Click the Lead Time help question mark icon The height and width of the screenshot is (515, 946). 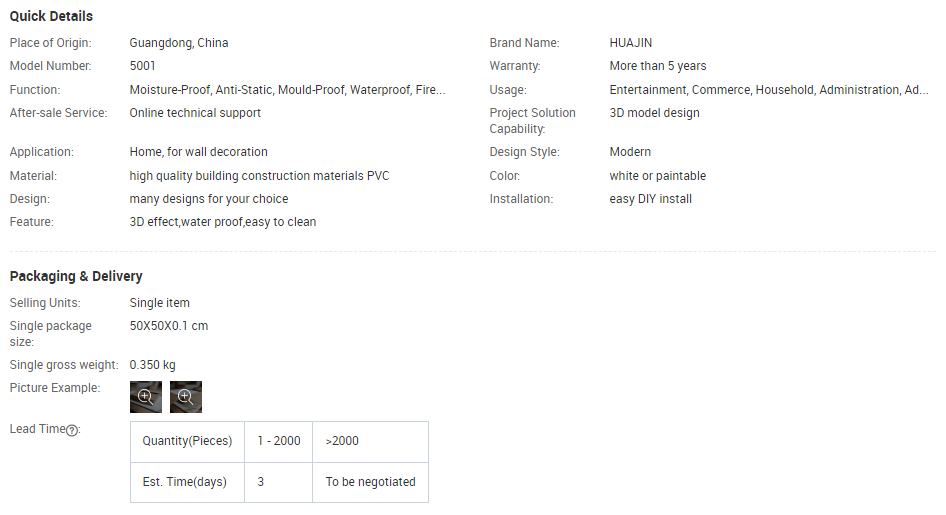tap(72, 430)
